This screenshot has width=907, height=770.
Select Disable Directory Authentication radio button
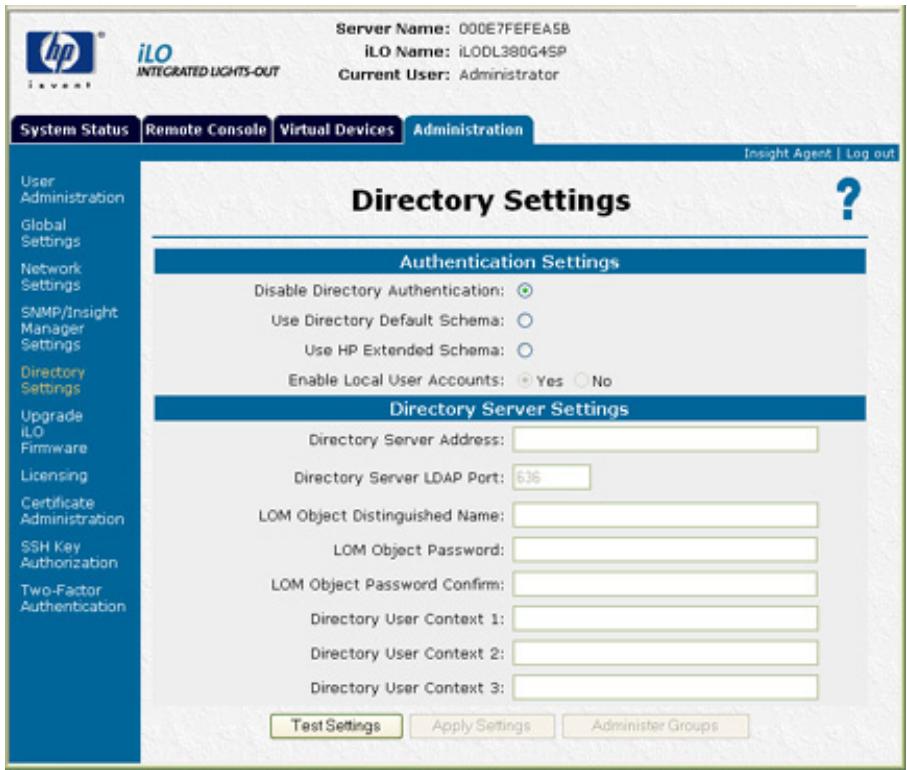point(525,291)
